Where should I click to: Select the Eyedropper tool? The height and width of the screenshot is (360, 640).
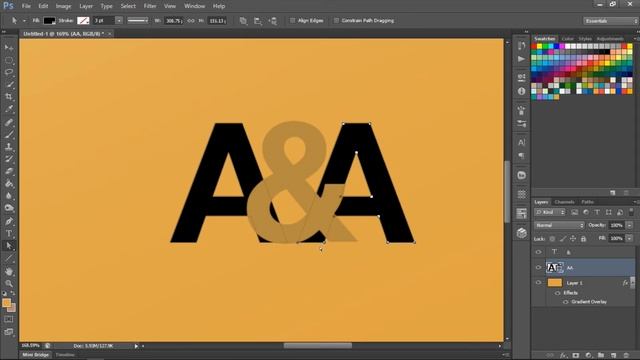coord(9,109)
